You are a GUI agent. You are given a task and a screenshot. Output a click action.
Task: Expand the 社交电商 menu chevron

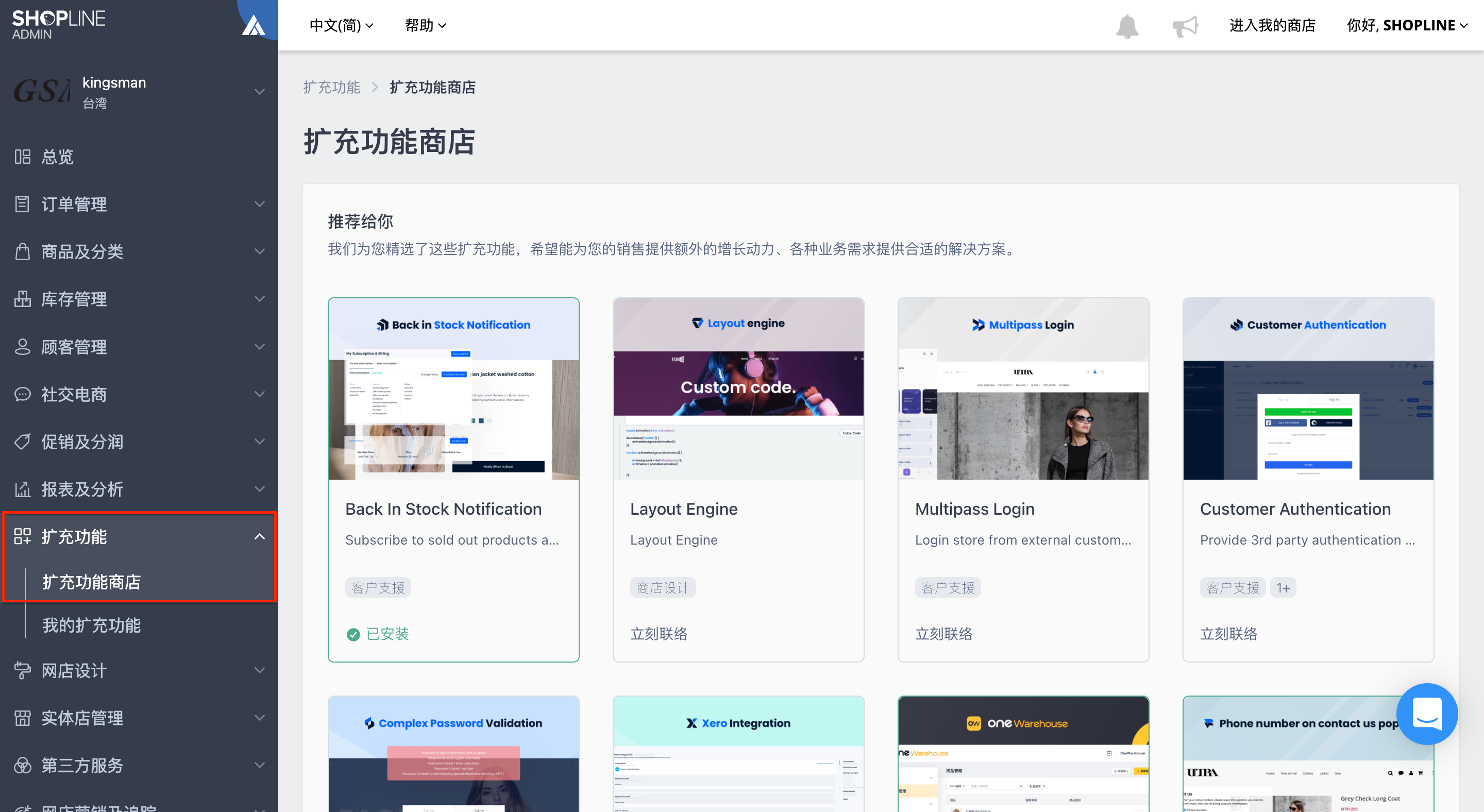[x=260, y=394]
